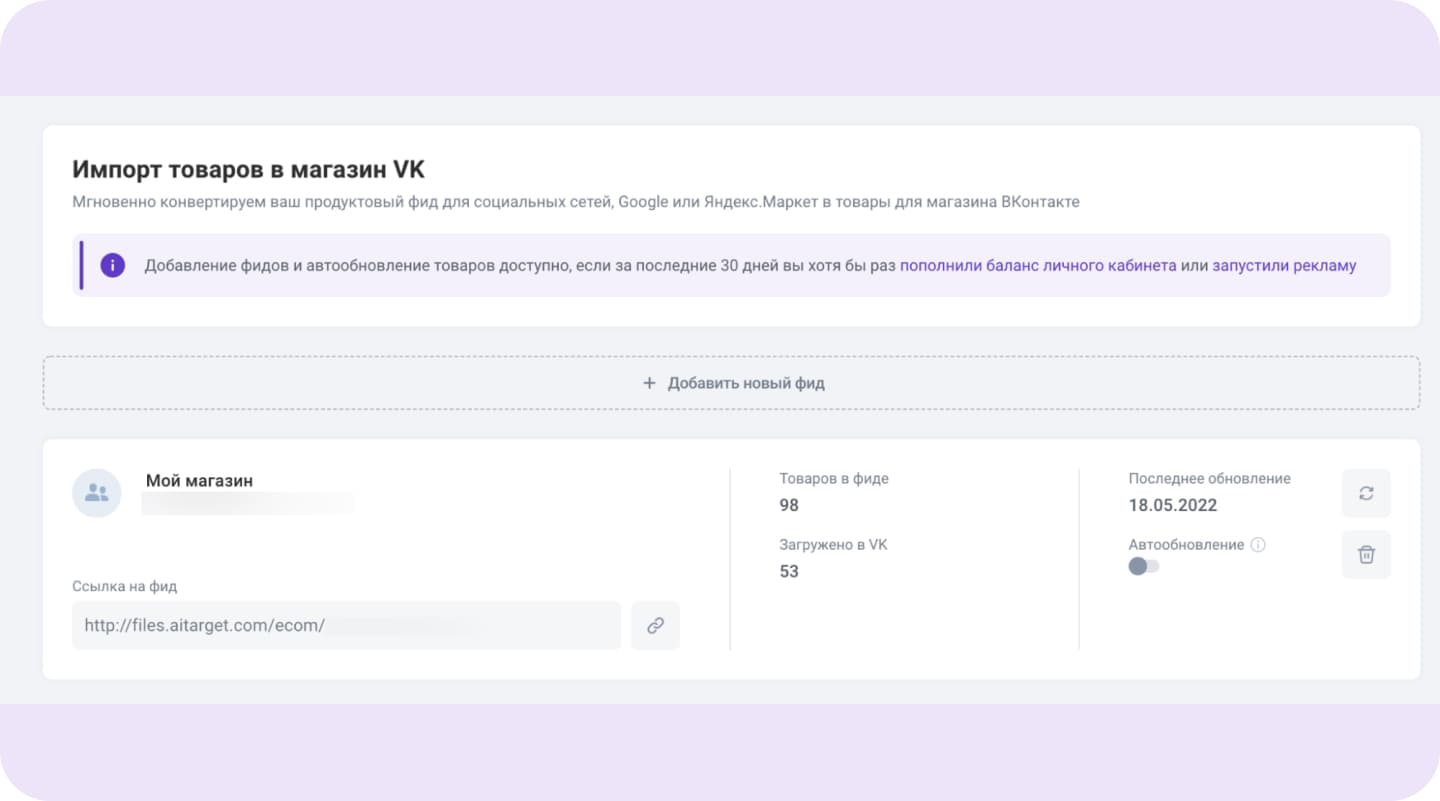This screenshot has height=801, width=1440.
Task: Click heading Импорт товаров в магазин VK
Action: pos(248,170)
